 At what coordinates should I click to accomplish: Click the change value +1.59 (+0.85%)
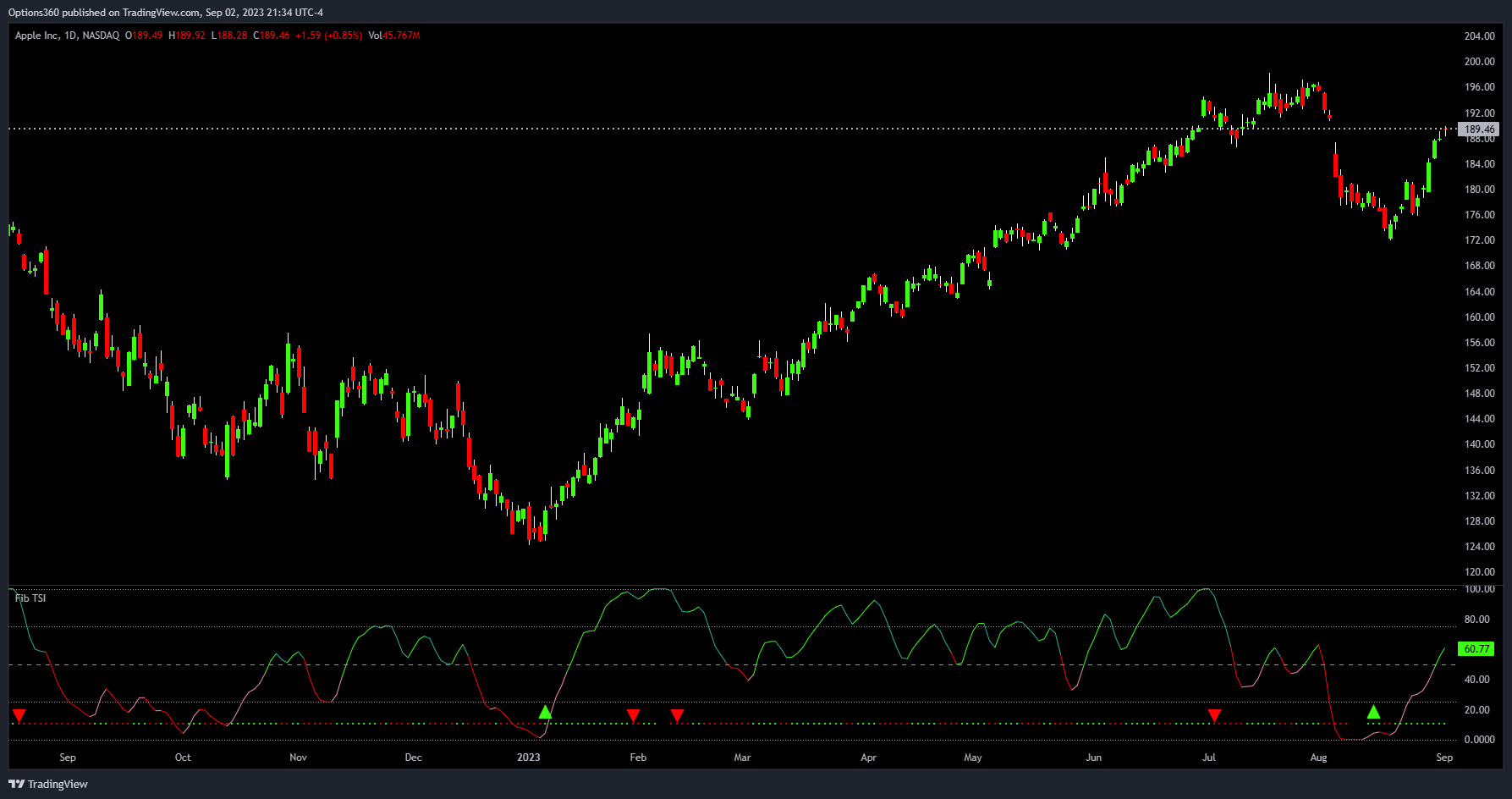point(329,36)
